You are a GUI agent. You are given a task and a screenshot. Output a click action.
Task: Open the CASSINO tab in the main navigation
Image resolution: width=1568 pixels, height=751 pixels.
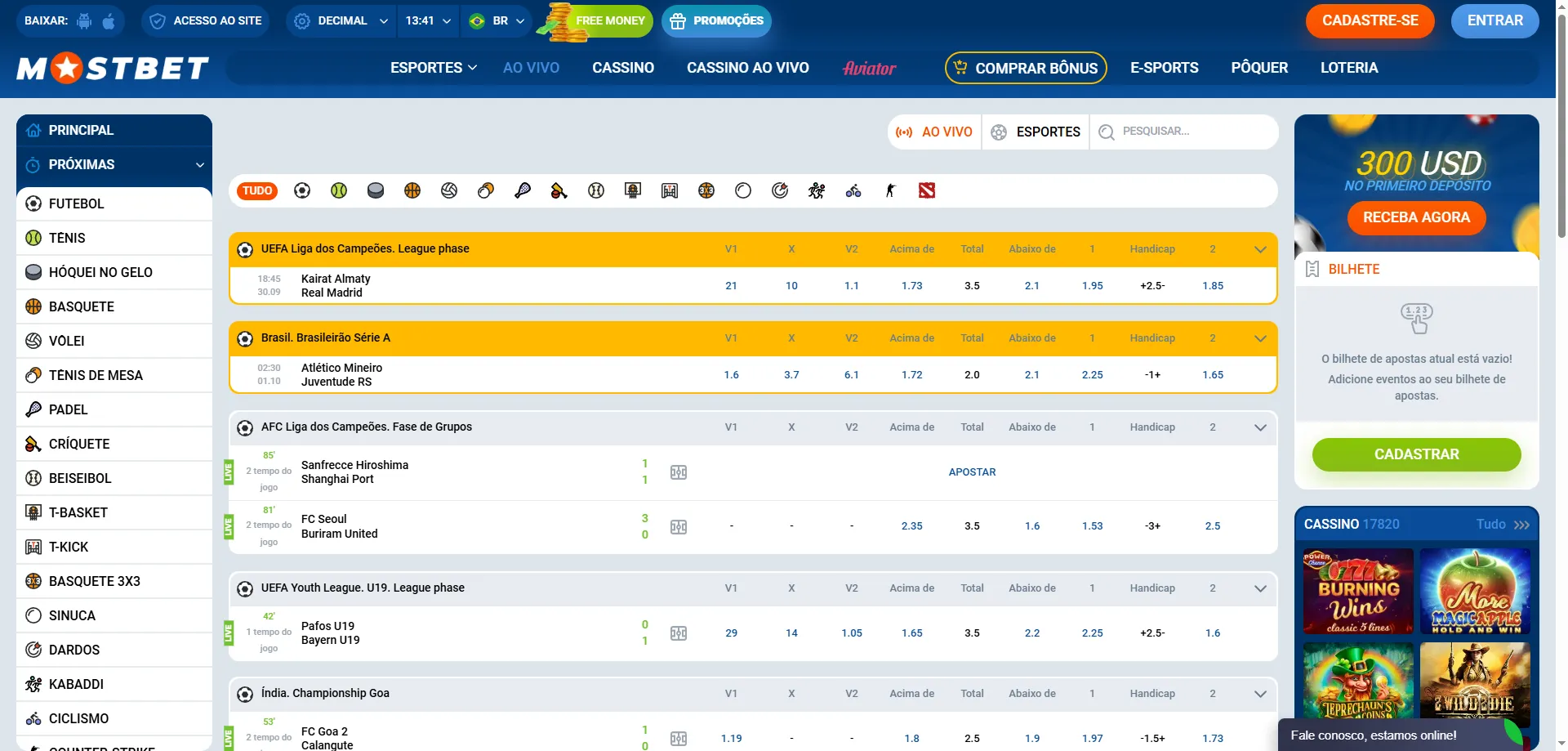(x=623, y=68)
